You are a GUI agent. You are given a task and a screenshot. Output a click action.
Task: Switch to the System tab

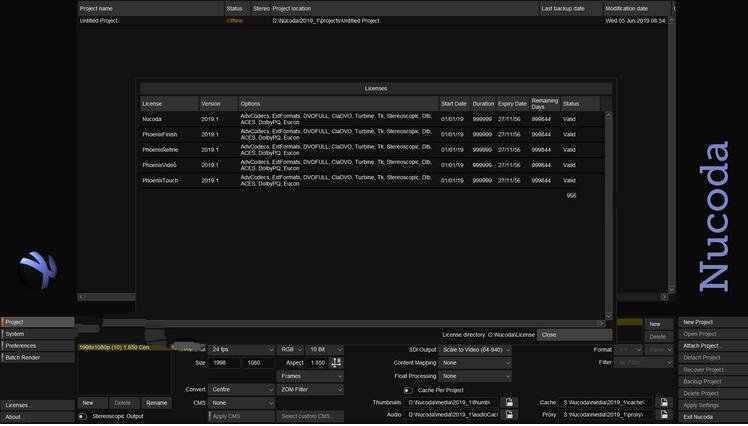(x=38, y=334)
